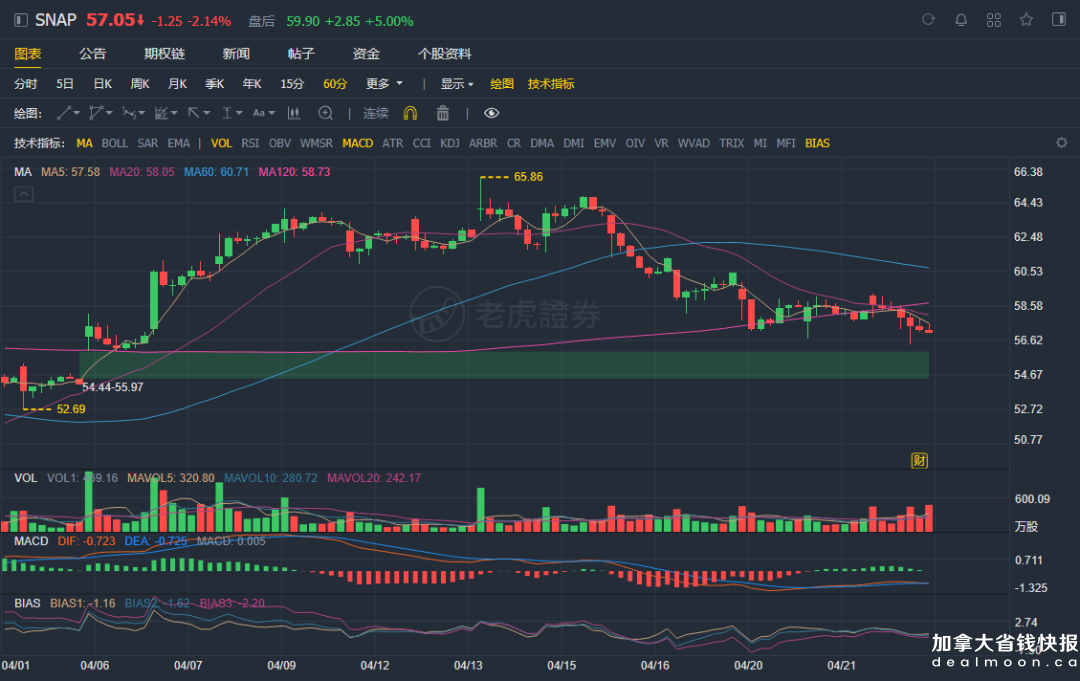The height and width of the screenshot is (681, 1080).
Task: Turn on the RSI indicator
Action: click(250, 143)
